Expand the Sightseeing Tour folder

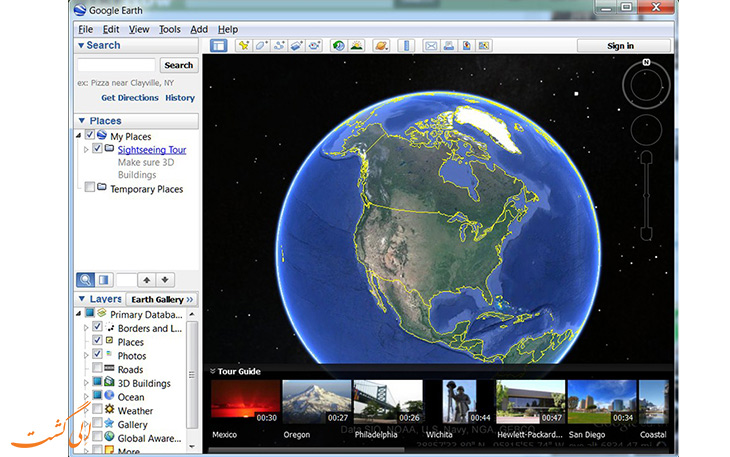pyautogui.click(x=86, y=150)
